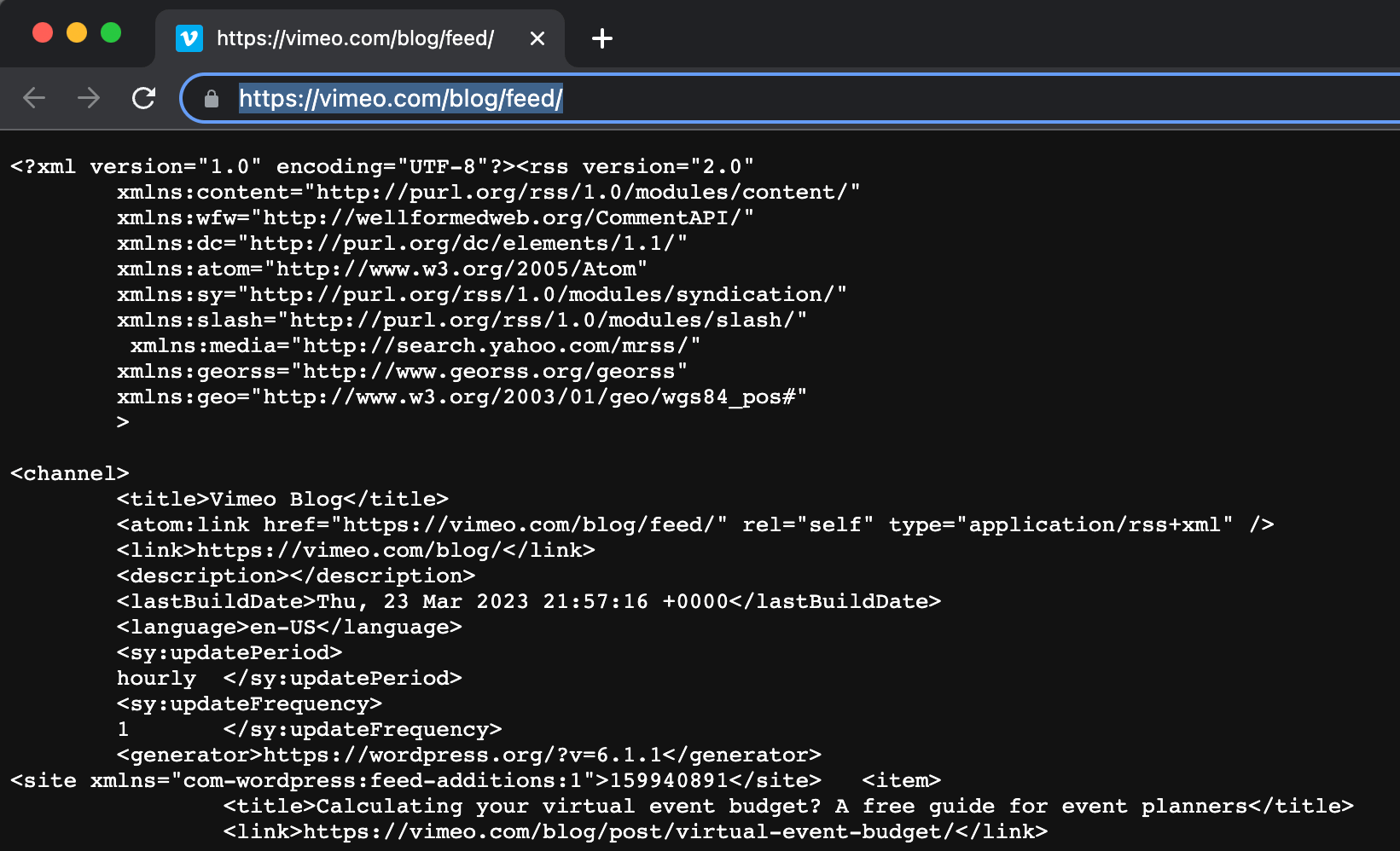The width and height of the screenshot is (1400, 851).
Task: Click the lastBuildDate Thu 23 Mar line
Action: point(529,601)
